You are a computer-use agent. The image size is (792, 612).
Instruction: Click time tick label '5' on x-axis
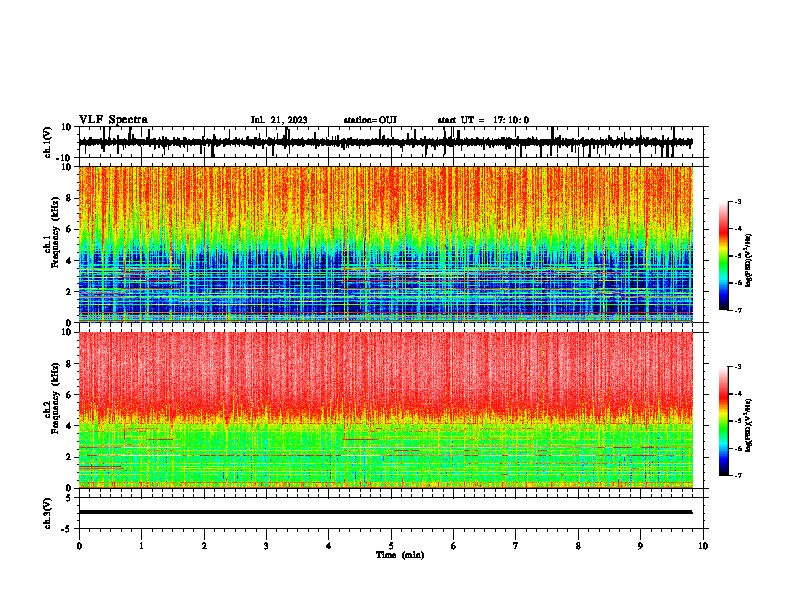coord(391,546)
